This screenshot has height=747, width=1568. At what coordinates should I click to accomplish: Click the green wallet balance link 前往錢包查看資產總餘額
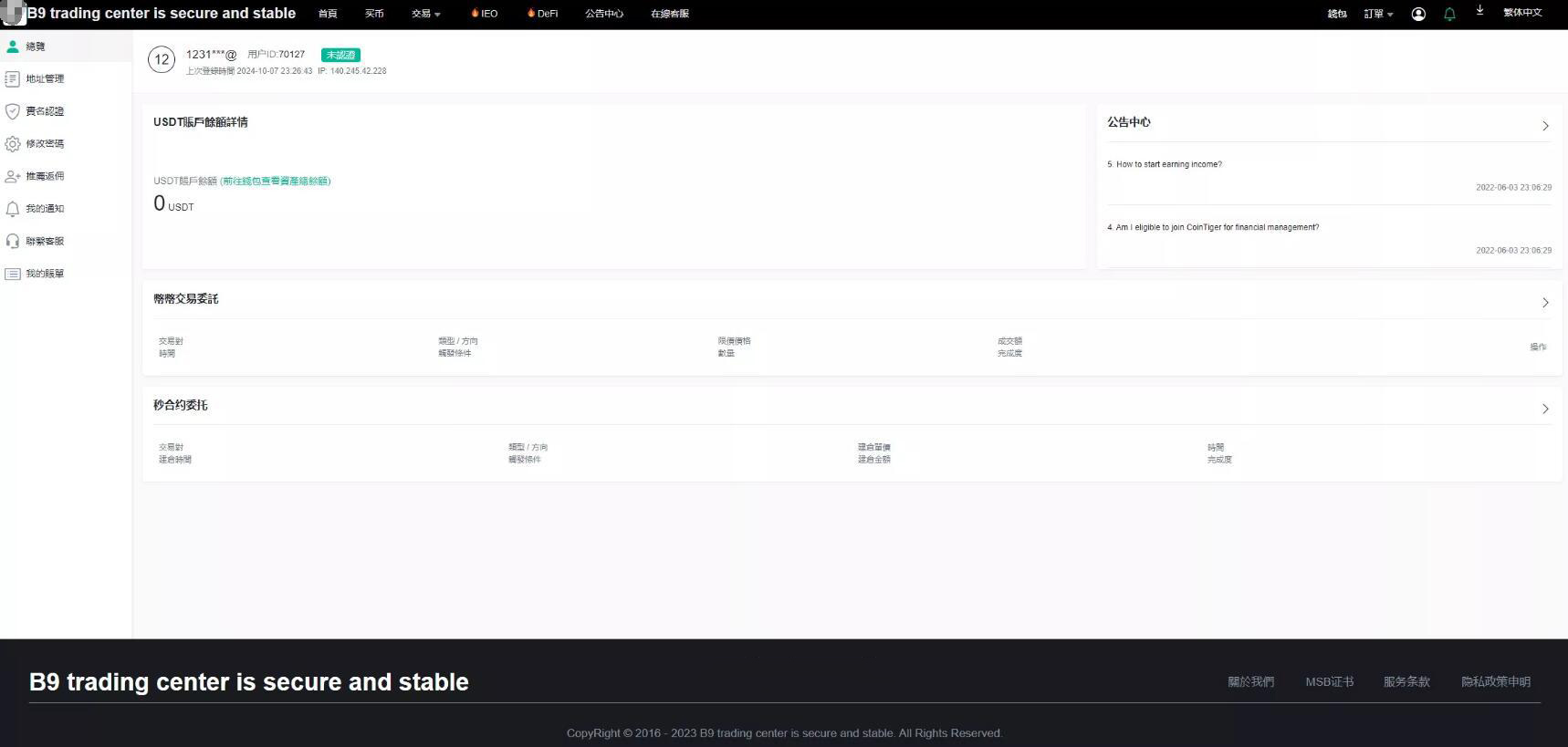click(276, 182)
